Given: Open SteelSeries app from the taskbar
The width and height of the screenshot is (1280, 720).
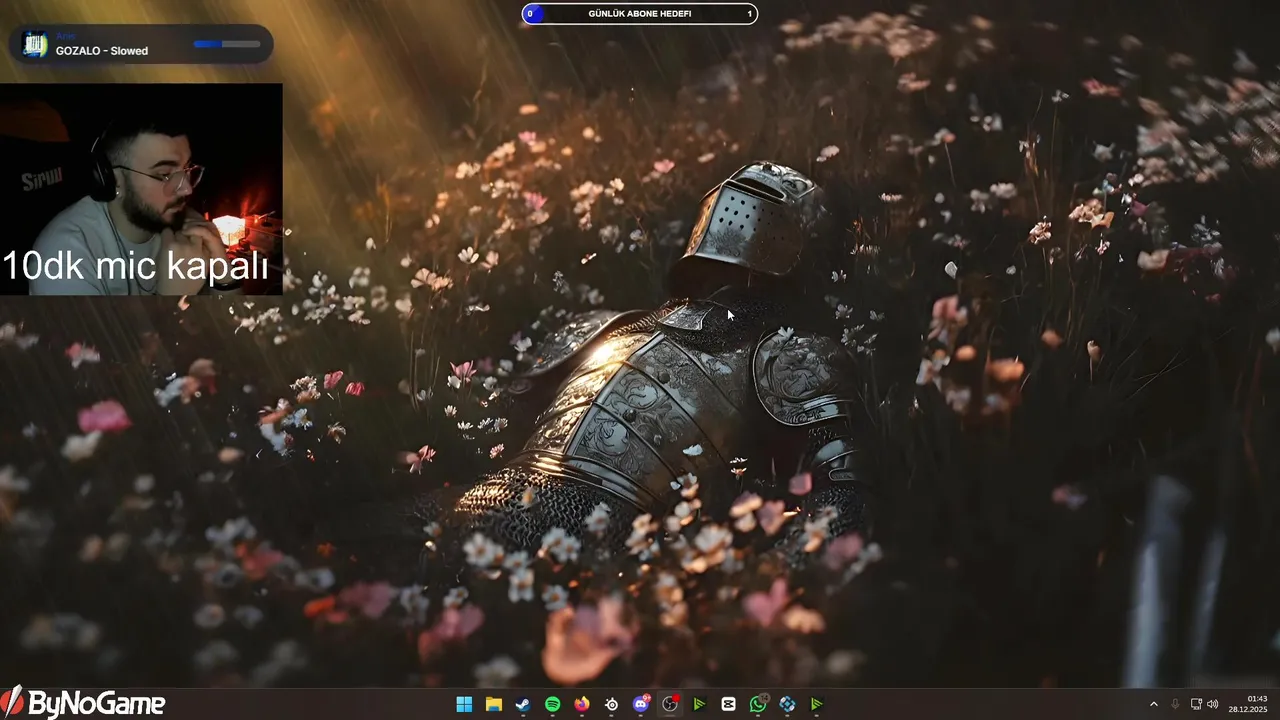Looking at the screenshot, I should [611, 704].
